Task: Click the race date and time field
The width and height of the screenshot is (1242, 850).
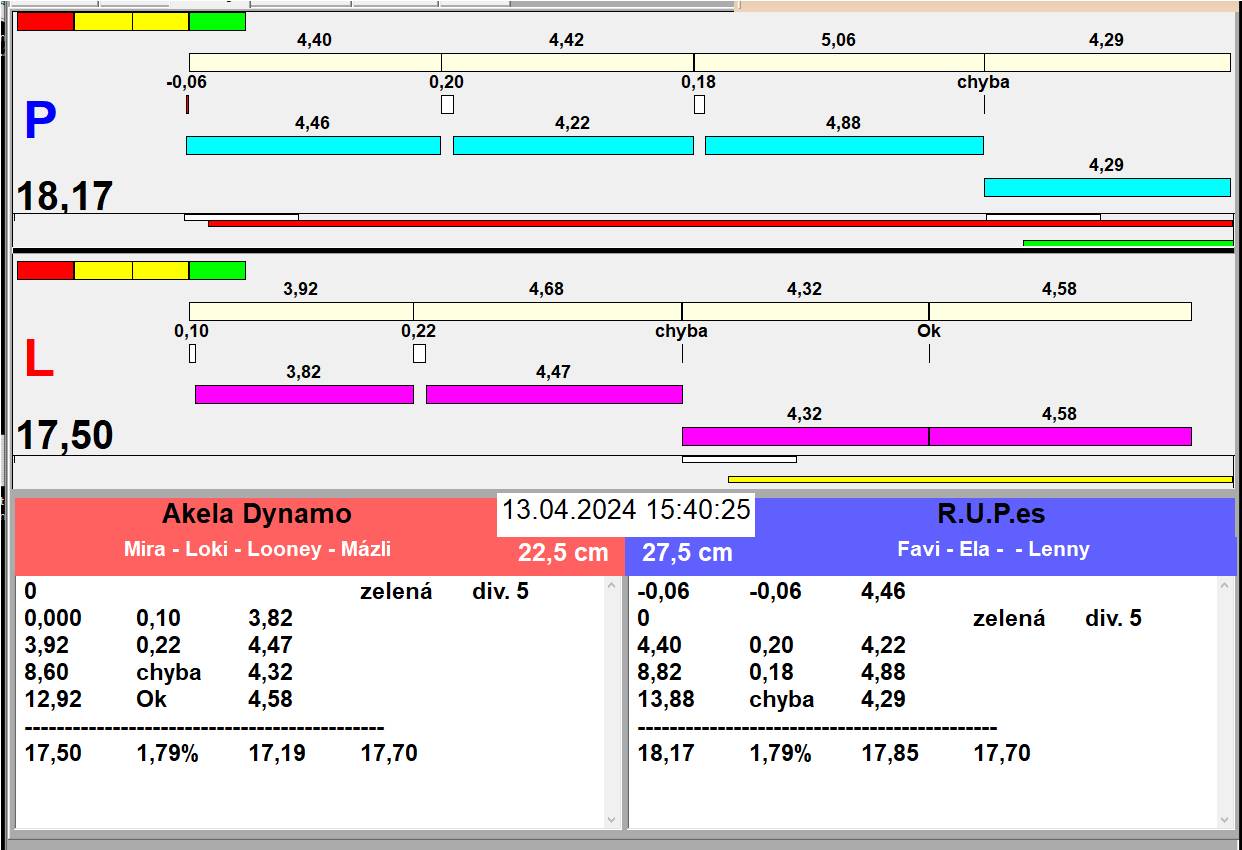Action: click(626, 510)
